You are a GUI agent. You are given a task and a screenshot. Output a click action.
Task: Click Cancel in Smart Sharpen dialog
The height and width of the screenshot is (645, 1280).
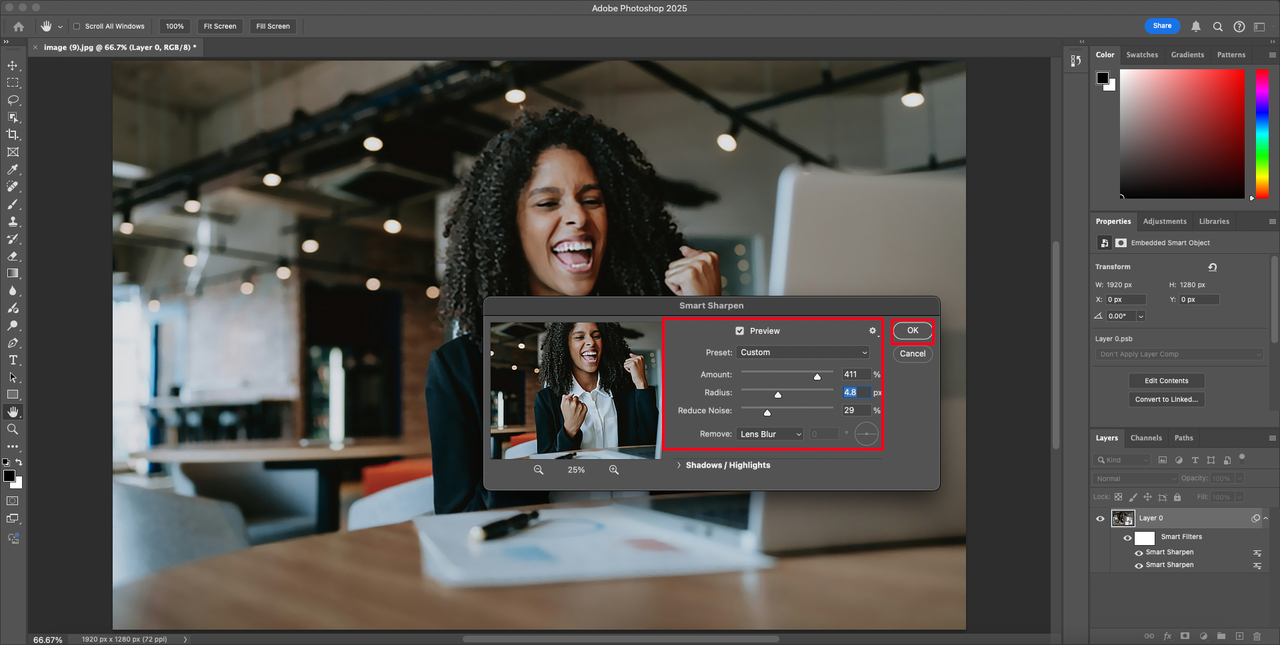pos(912,354)
